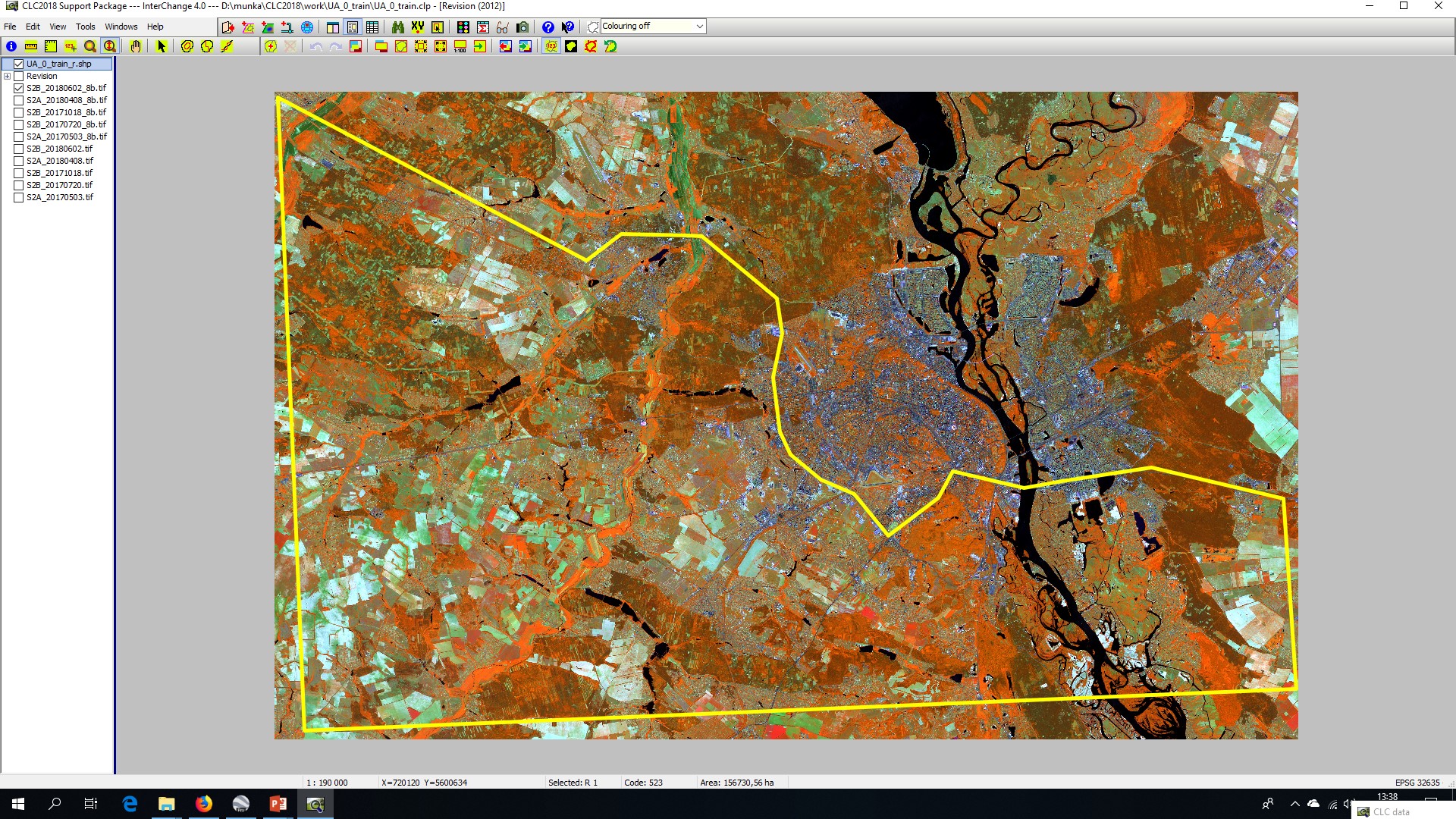
Task: Uncheck the S2B_20180602_8b.tif layer checkbox
Action: (19, 88)
